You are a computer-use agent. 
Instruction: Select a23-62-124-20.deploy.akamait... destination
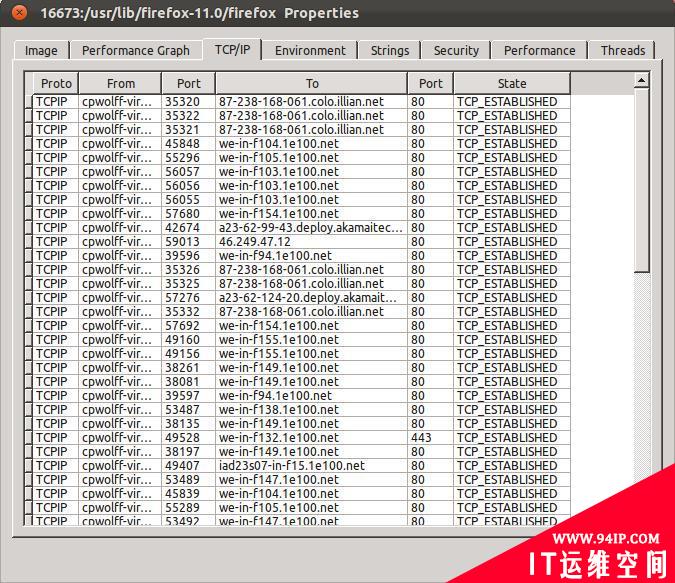[311, 298]
